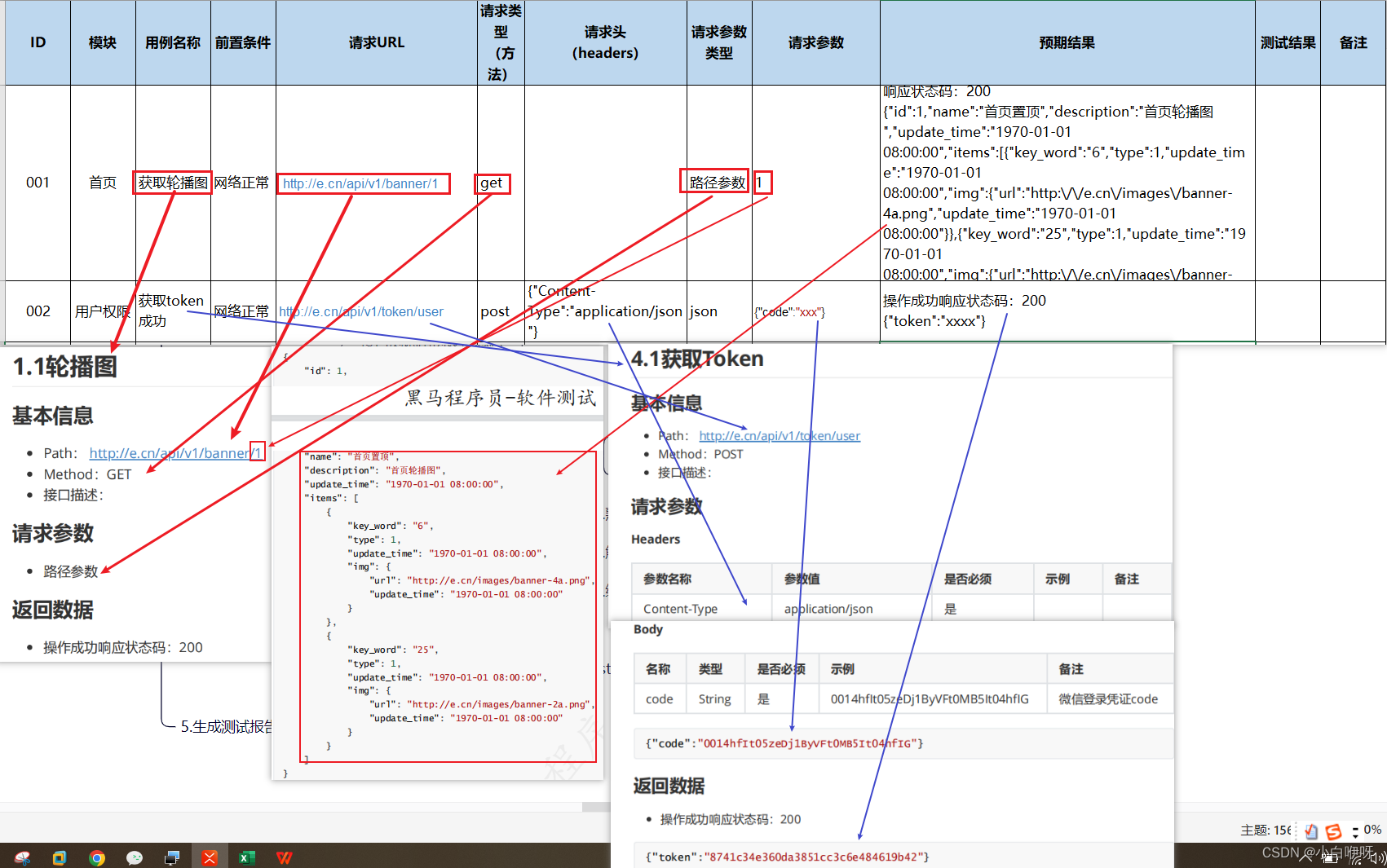Click the Content-Type cell in Headers table

coord(702,609)
